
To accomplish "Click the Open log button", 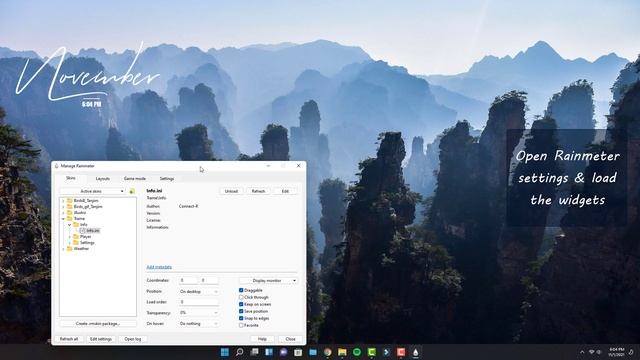I will point(133,339).
